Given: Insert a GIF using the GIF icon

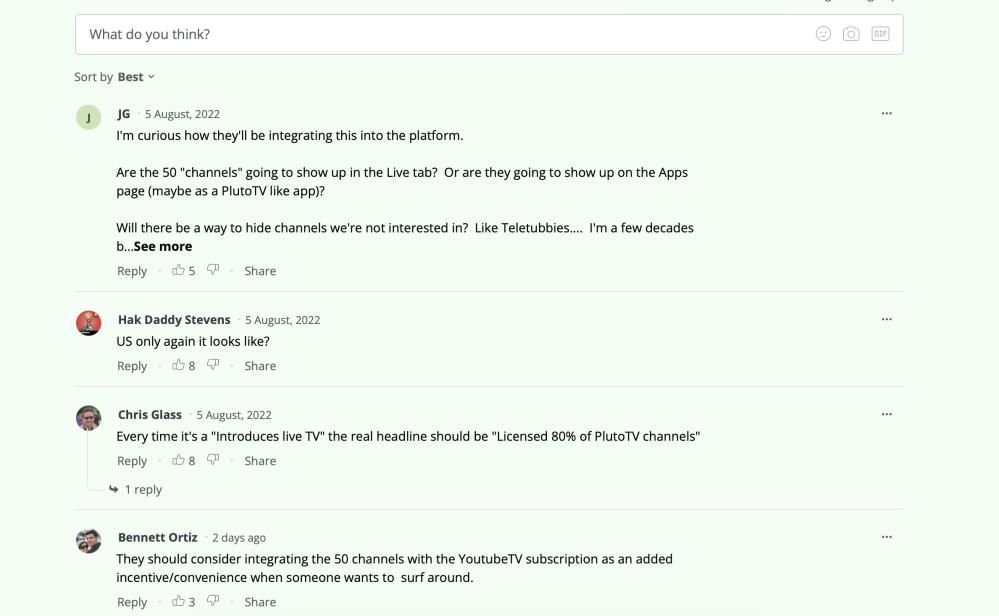Looking at the screenshot, I should coord(880,34).
